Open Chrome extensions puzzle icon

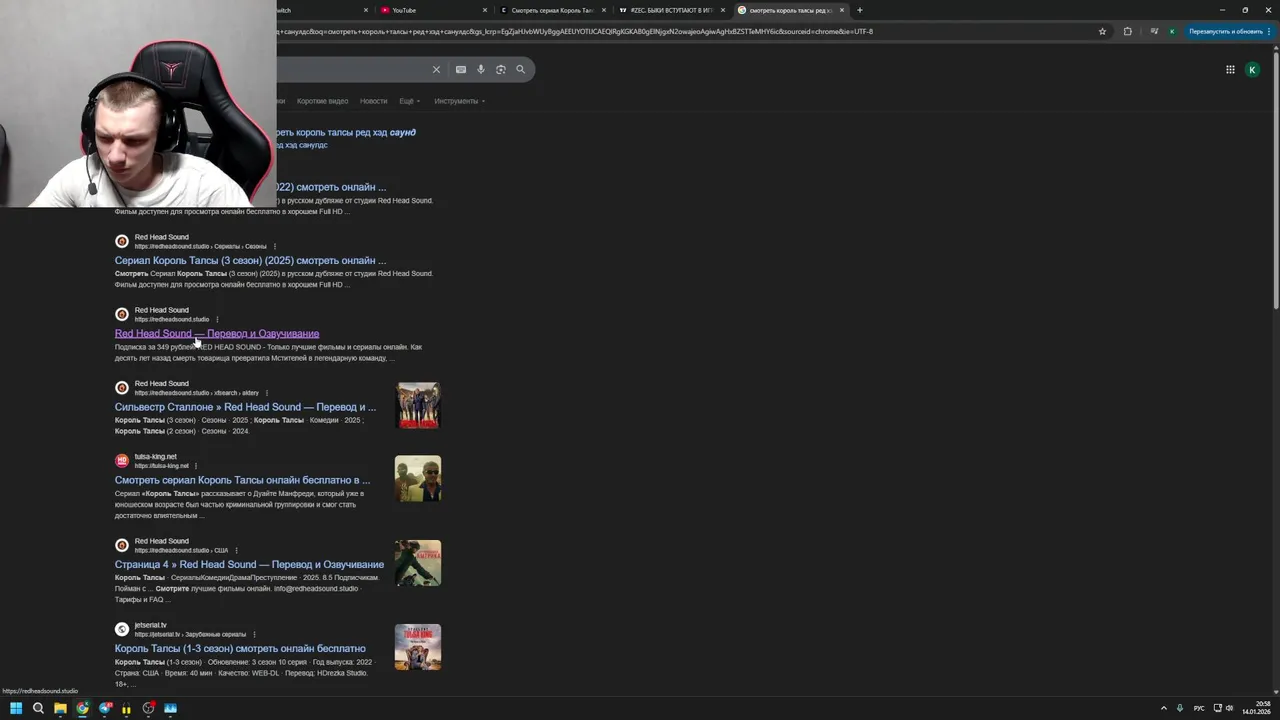(1128, 31)
